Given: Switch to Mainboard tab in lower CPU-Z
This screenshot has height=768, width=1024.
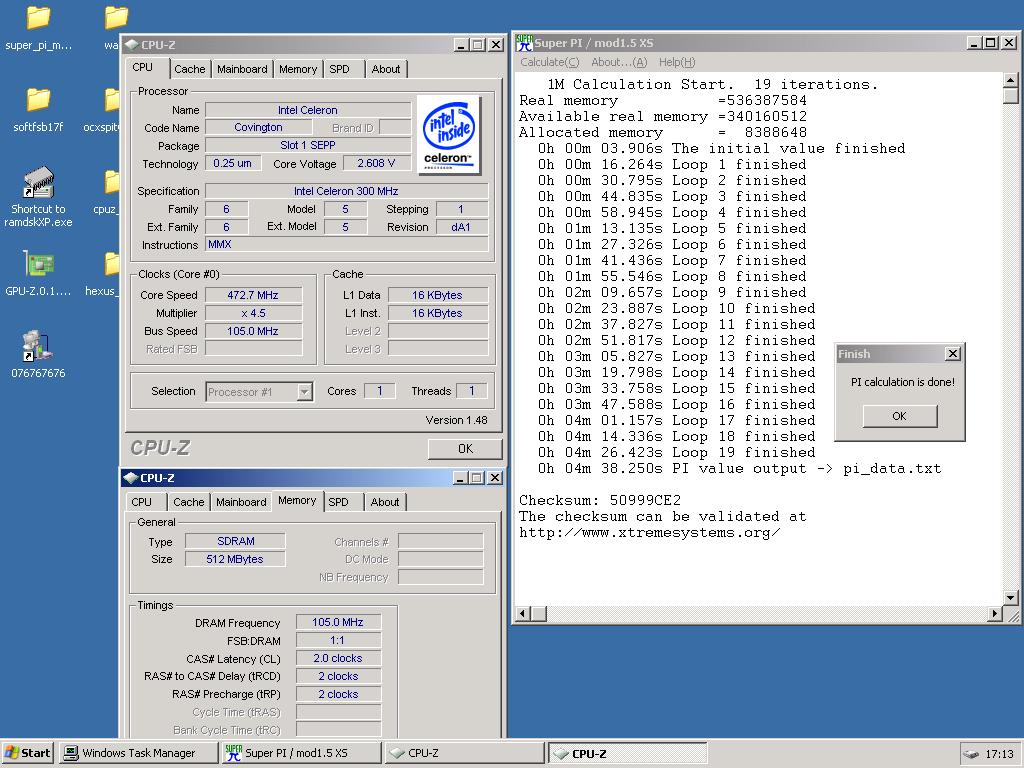Looking at the screenshot, I should click(x=241, y=502).
